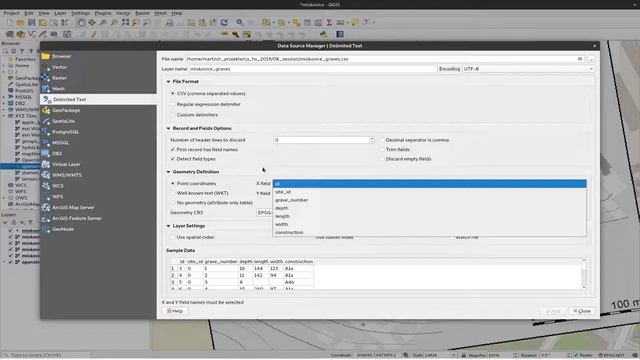Screen dimensions: 640x360
Task: Select the Mesh source tab
Action: point(58,89)
